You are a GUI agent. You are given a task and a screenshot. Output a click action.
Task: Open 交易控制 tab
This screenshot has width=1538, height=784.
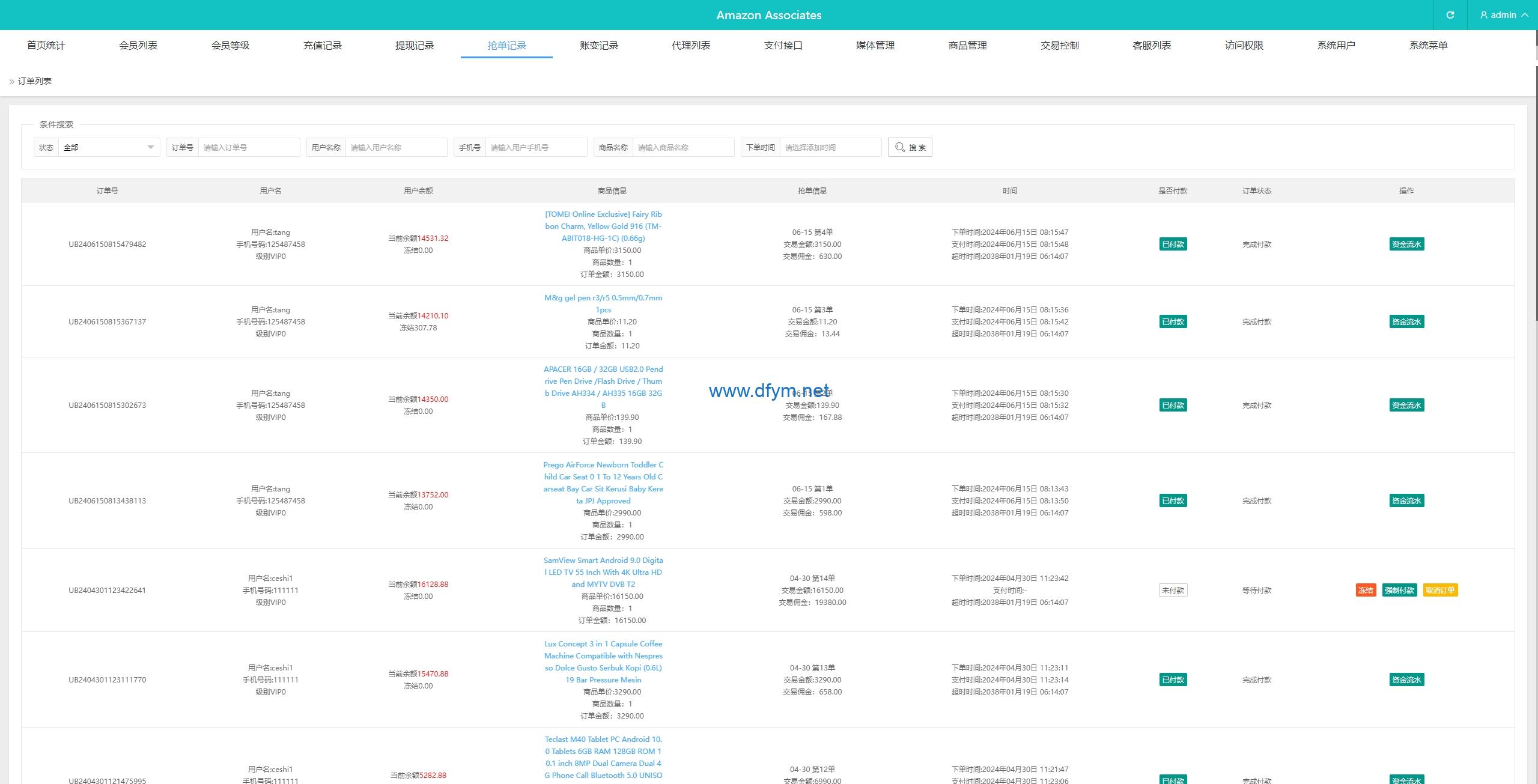tap(1060, 45)
